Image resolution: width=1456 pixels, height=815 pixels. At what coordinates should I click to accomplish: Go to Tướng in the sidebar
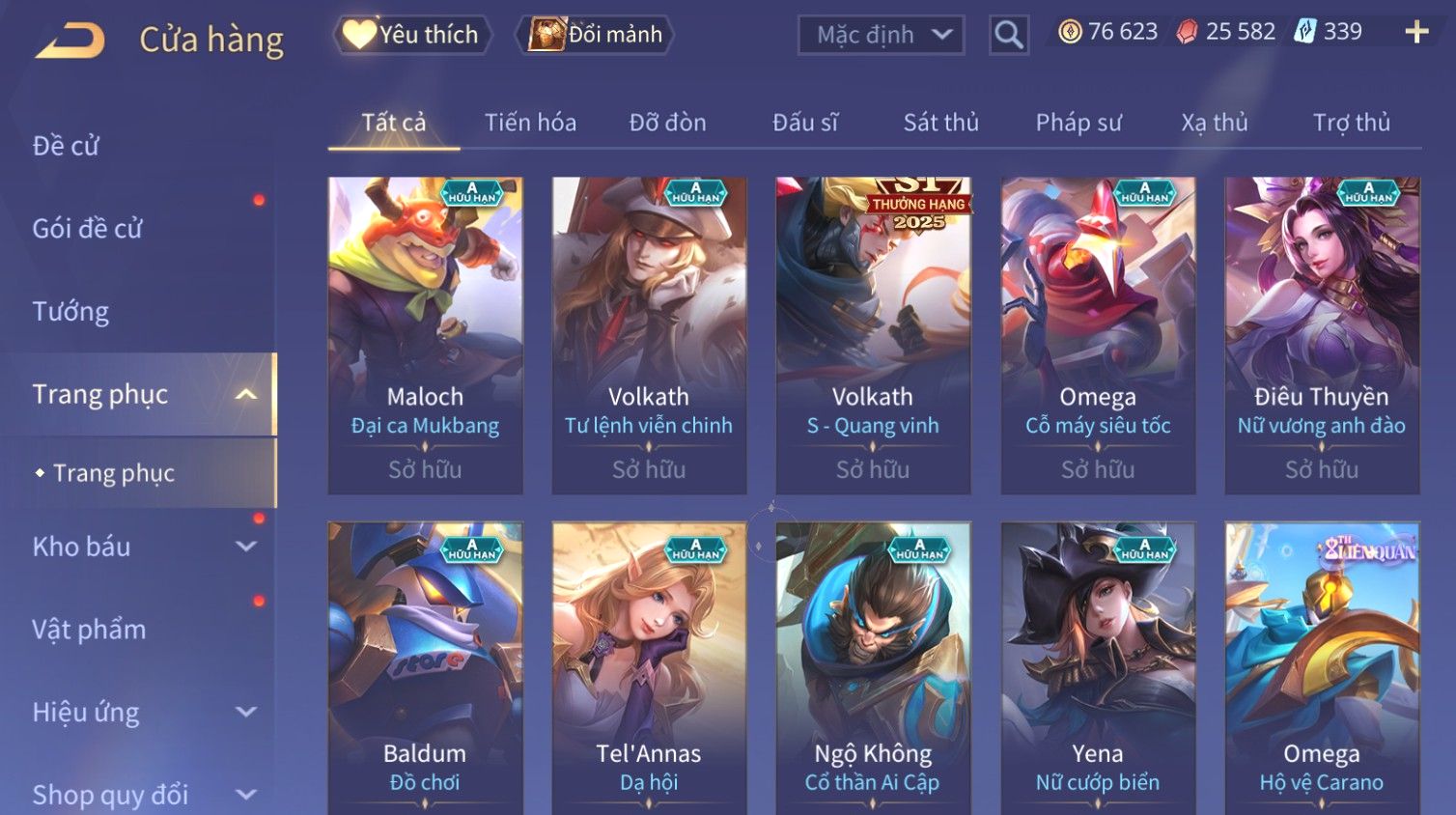point(70,312)
